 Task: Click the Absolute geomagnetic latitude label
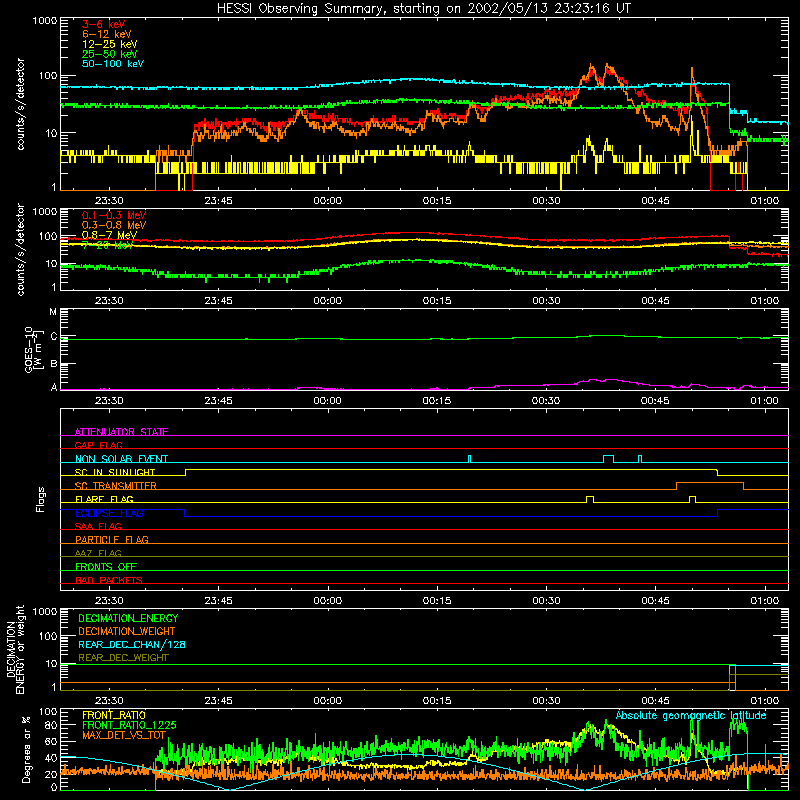[691, 715]
